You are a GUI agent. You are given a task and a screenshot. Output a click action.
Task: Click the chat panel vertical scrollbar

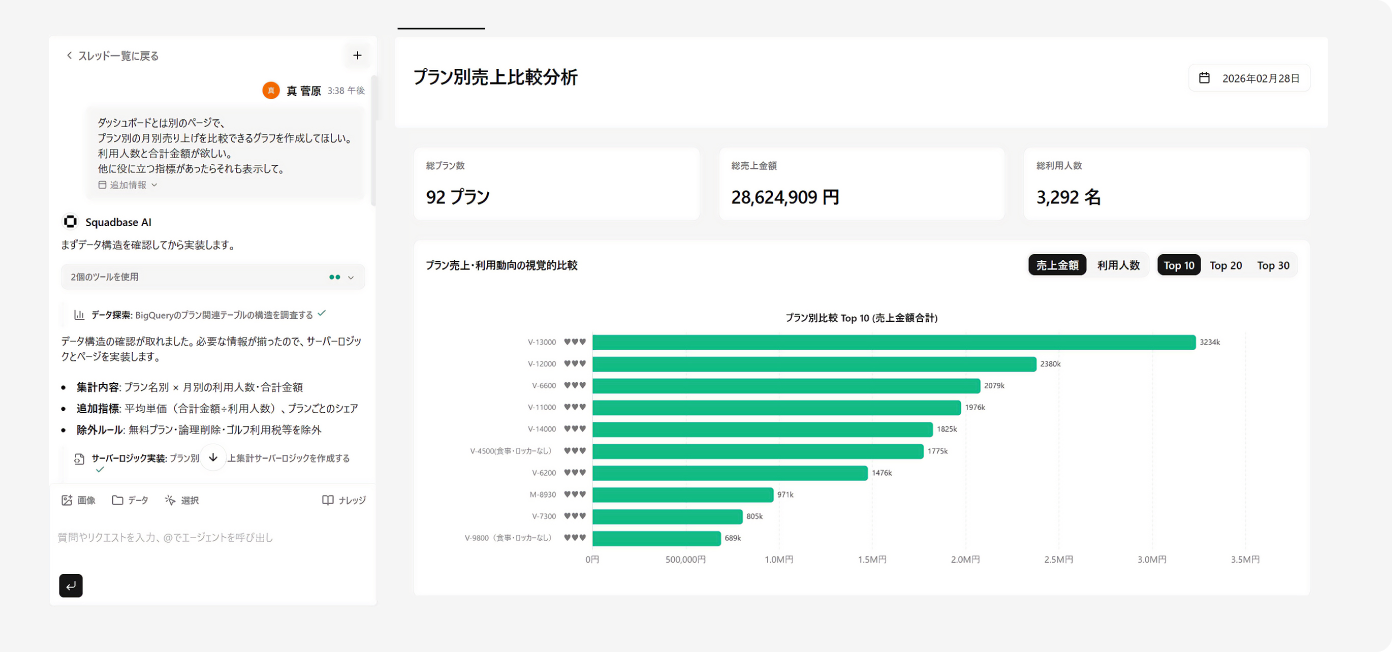click(x=374, y=140)
